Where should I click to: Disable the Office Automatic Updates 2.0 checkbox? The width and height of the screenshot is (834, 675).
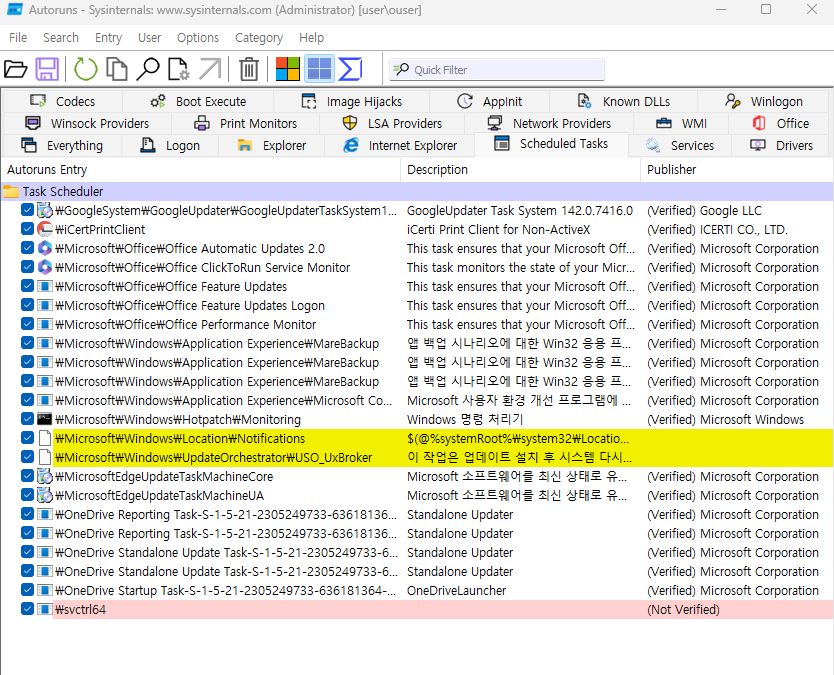pos(28,248)
